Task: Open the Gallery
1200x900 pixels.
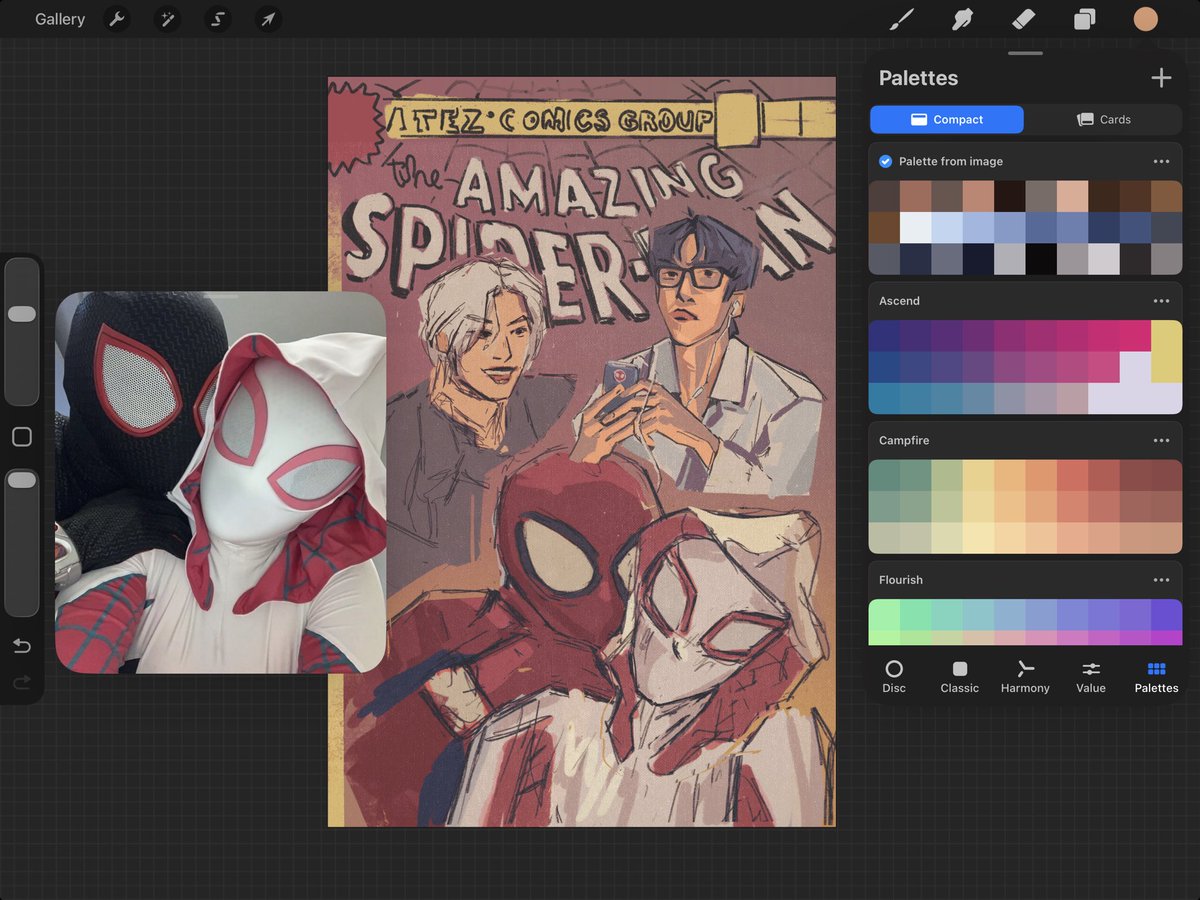Action: [x=60, y=19]
